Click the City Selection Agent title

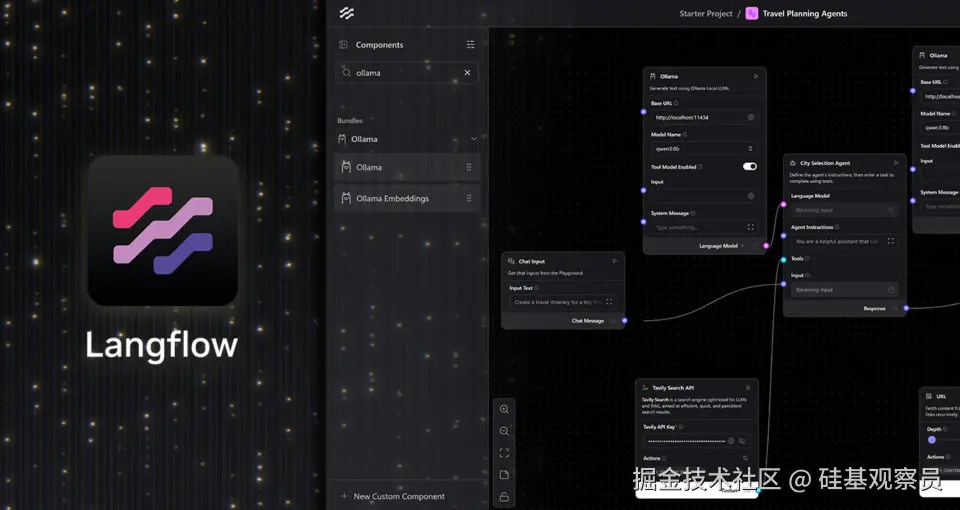click(825, 163)
